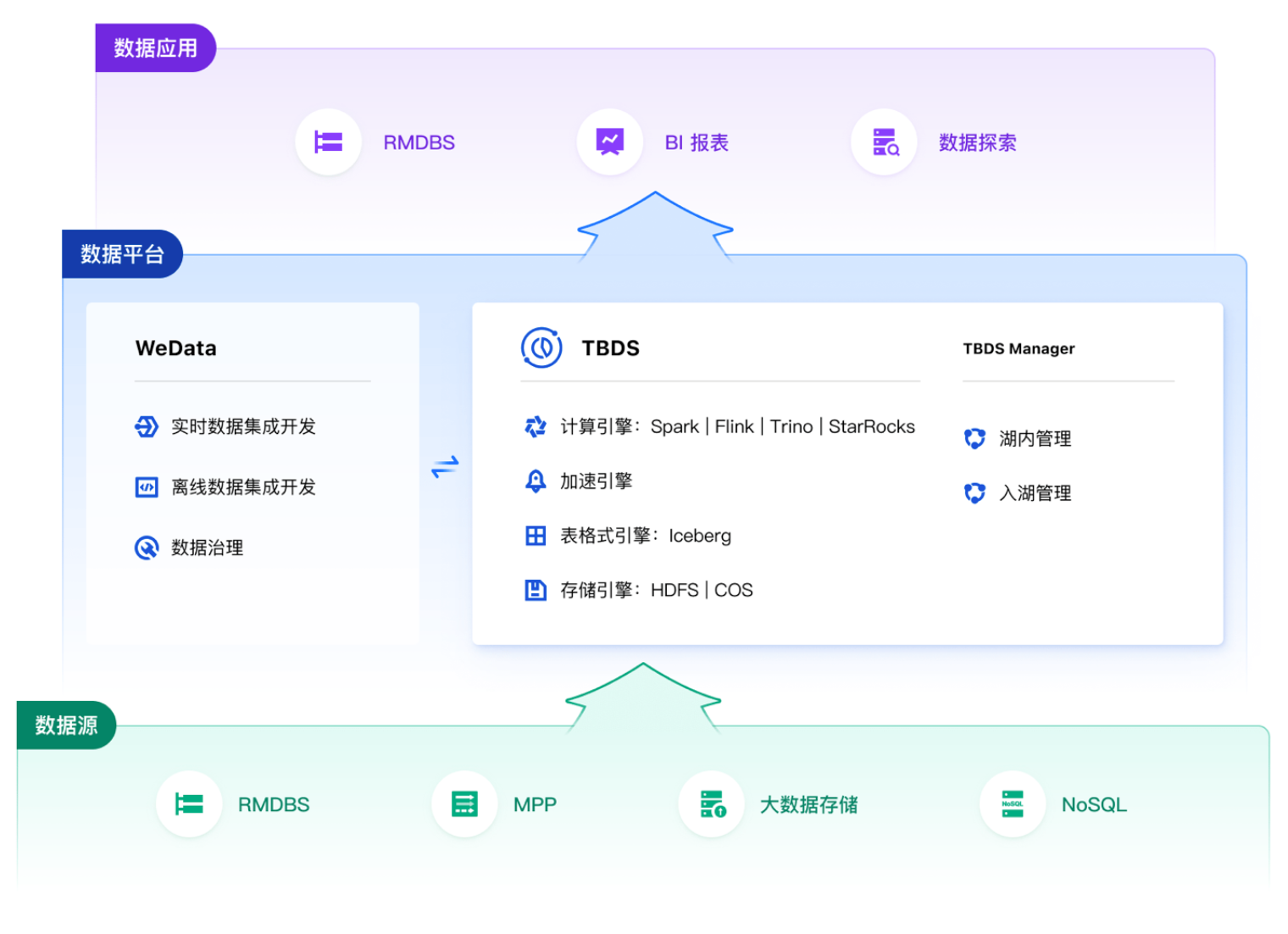The image size is (1288, 934).
Task: Click the 存储引擎 save disk icon
Action: coord(536,590)
